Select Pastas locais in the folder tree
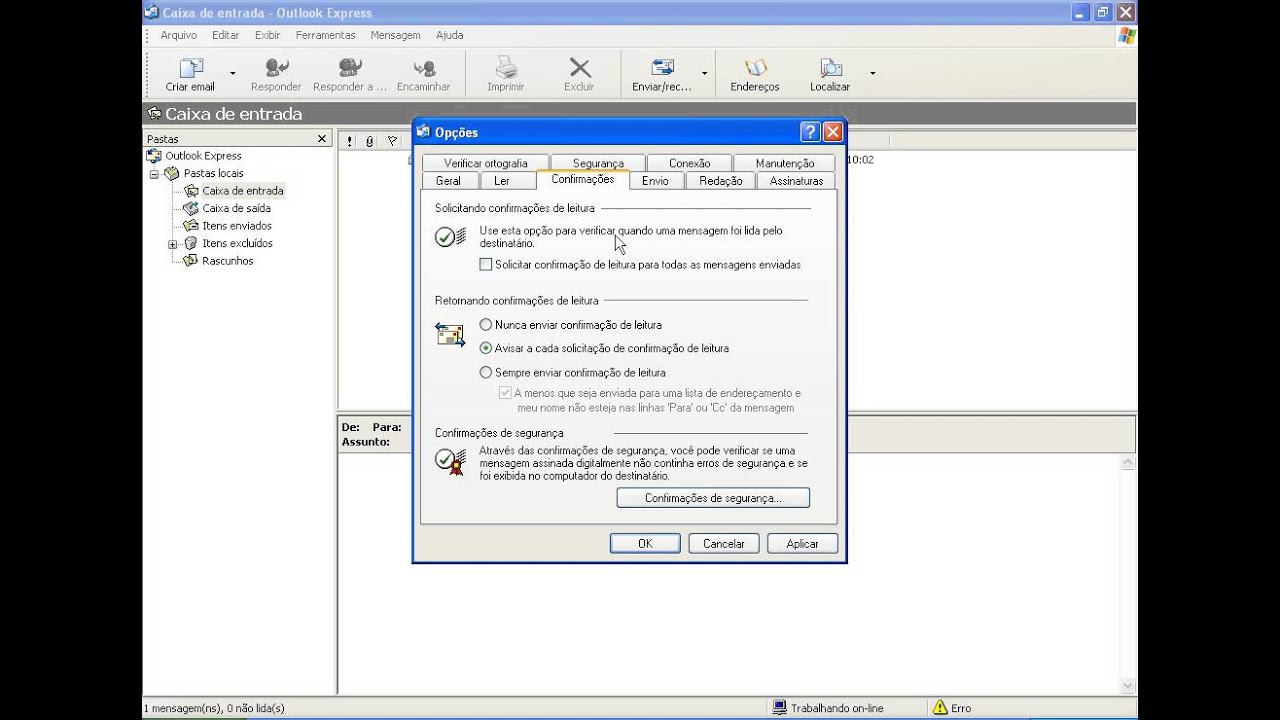1280x720 pixels. pyautogui.click(x=213, y=173)
